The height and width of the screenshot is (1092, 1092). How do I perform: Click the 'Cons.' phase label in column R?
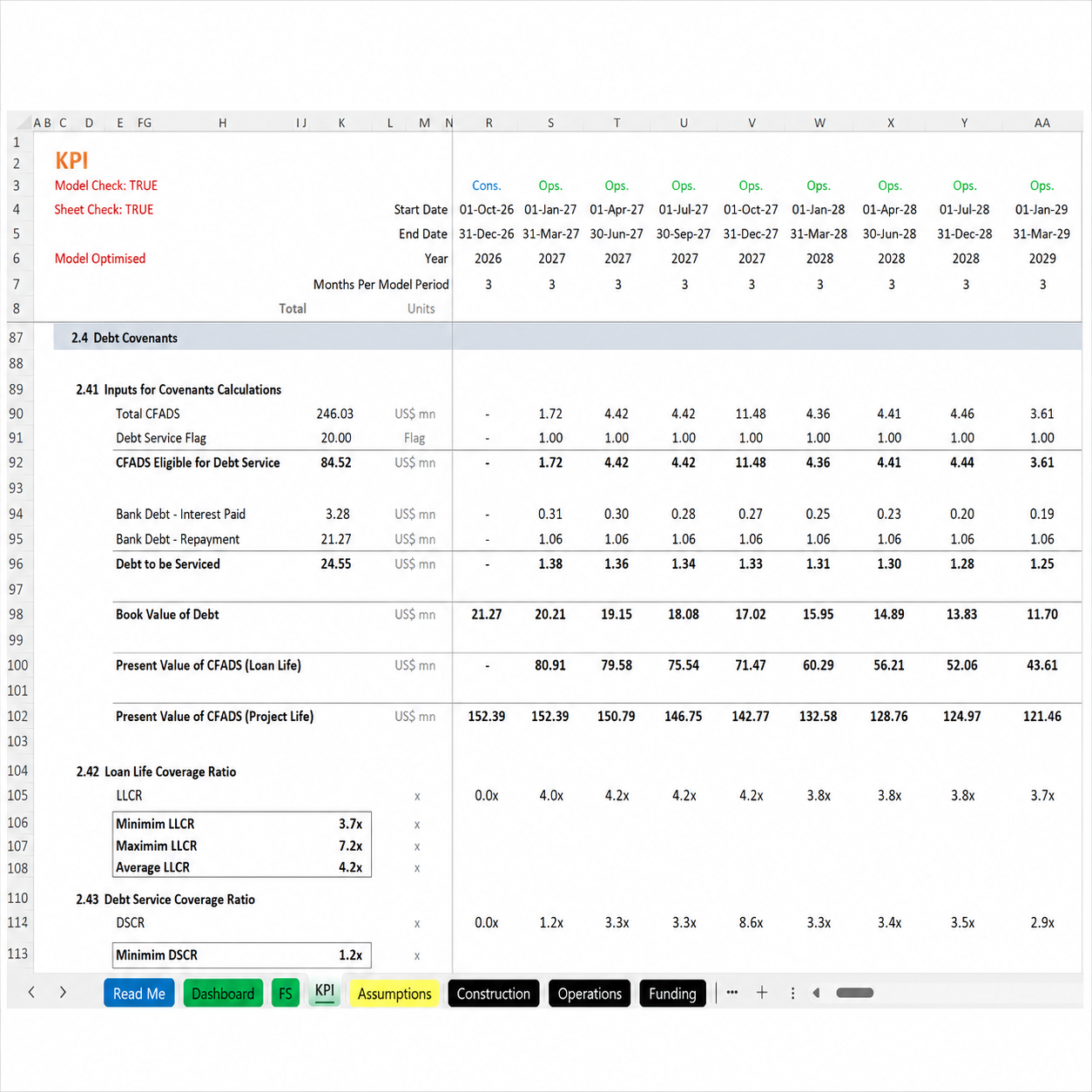[x=487, y=185]
